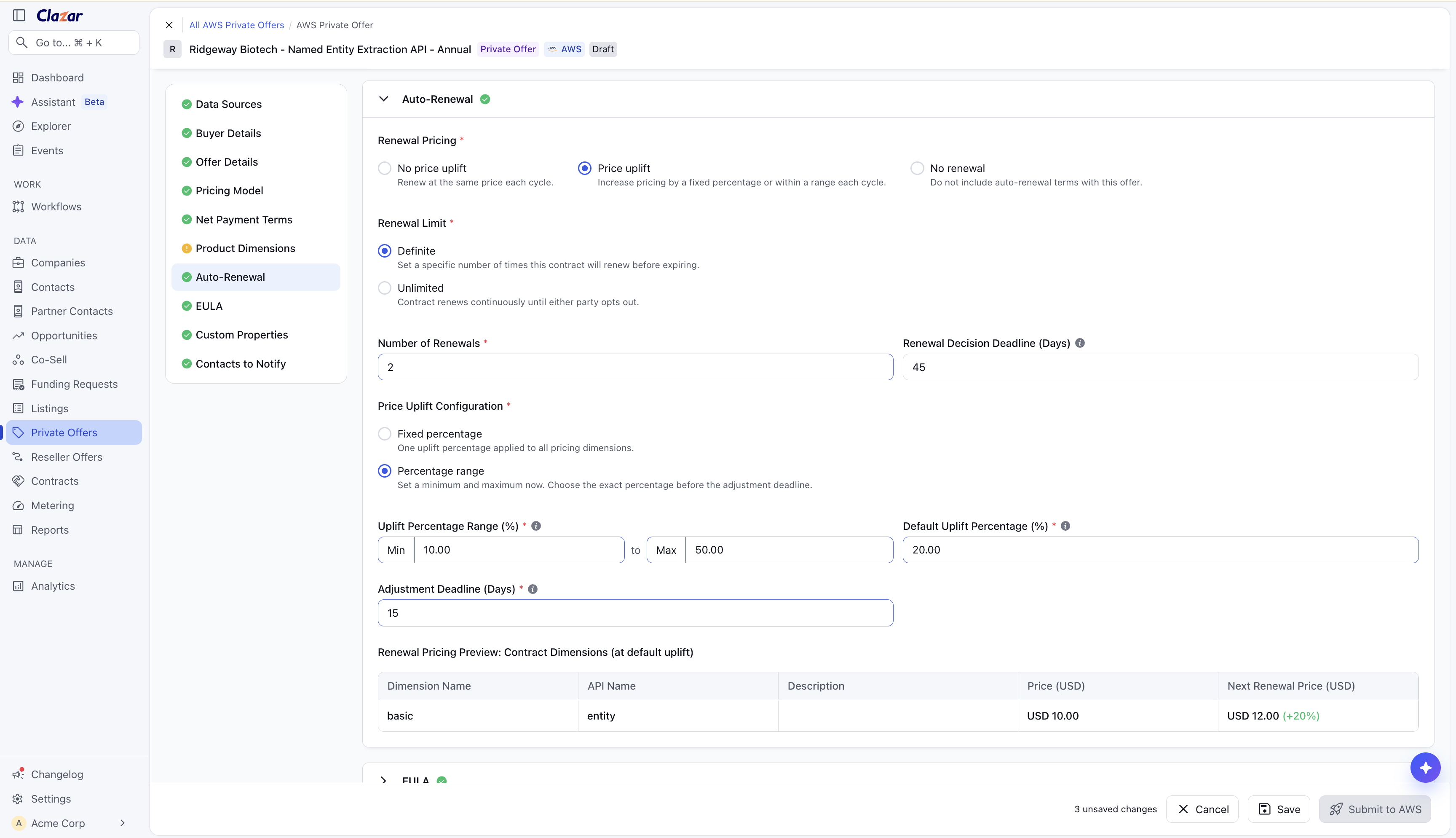The image size is (1456, 838).
Task: Show info for Uplift Percentage Range
Action: tap(536, 526)
